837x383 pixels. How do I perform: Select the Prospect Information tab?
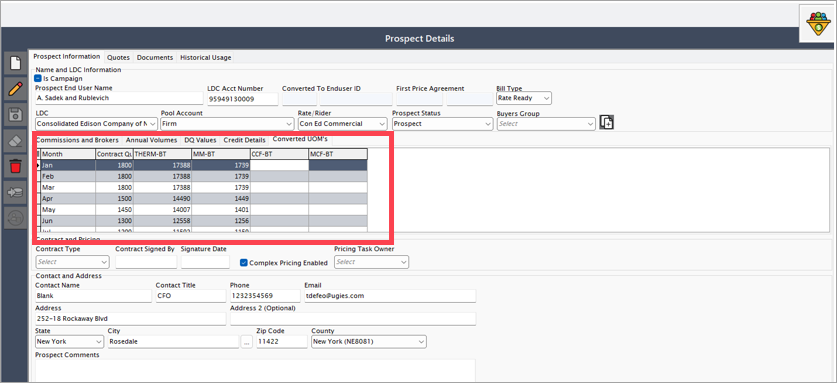pyautogui.click(x=67, y=57)
